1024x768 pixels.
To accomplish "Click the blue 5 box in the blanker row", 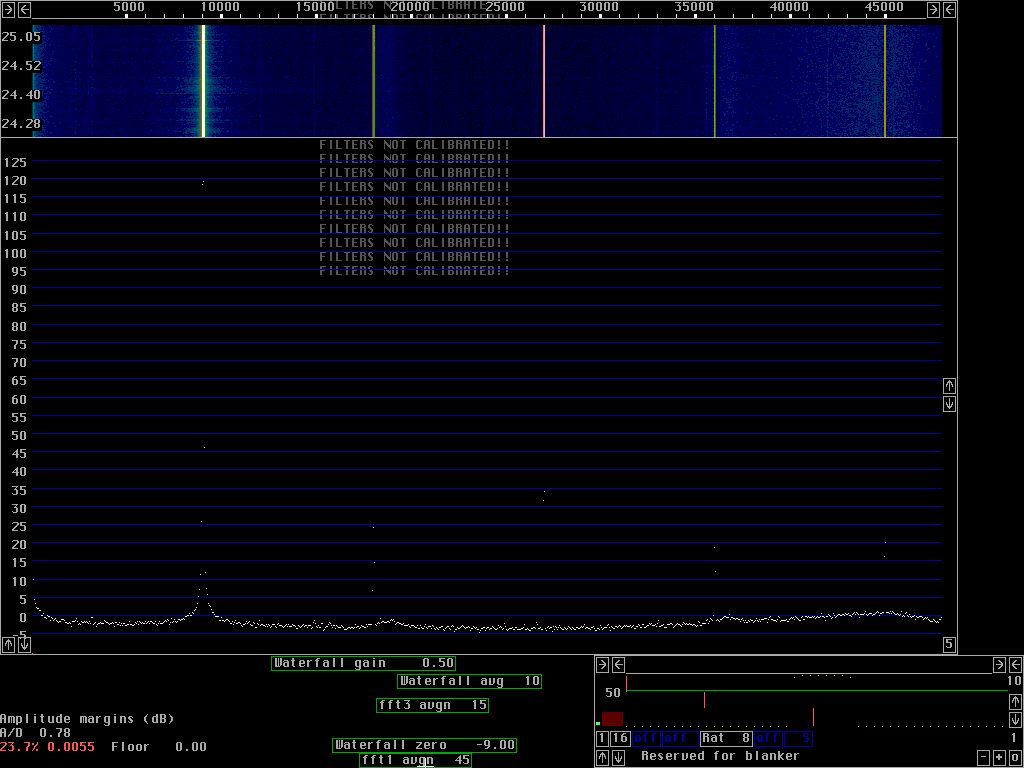I will point(798,739).
